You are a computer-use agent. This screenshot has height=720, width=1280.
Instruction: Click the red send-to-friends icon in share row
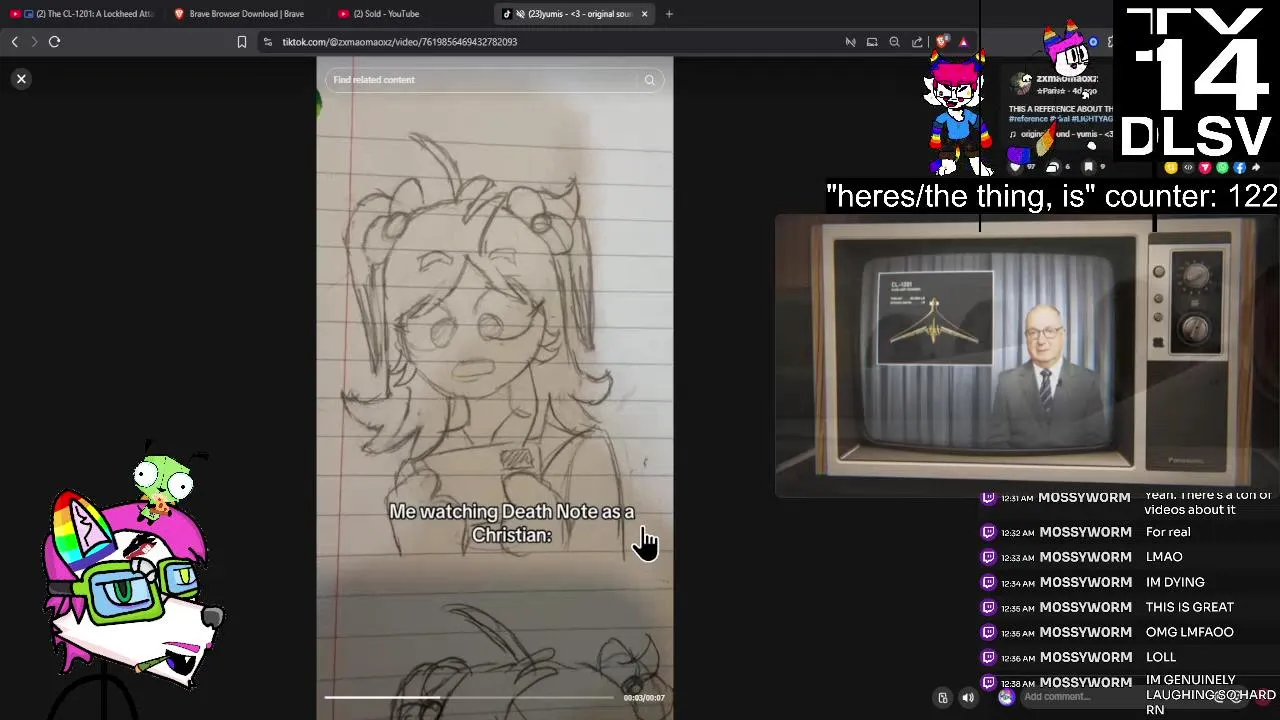tap(1205, 168)
